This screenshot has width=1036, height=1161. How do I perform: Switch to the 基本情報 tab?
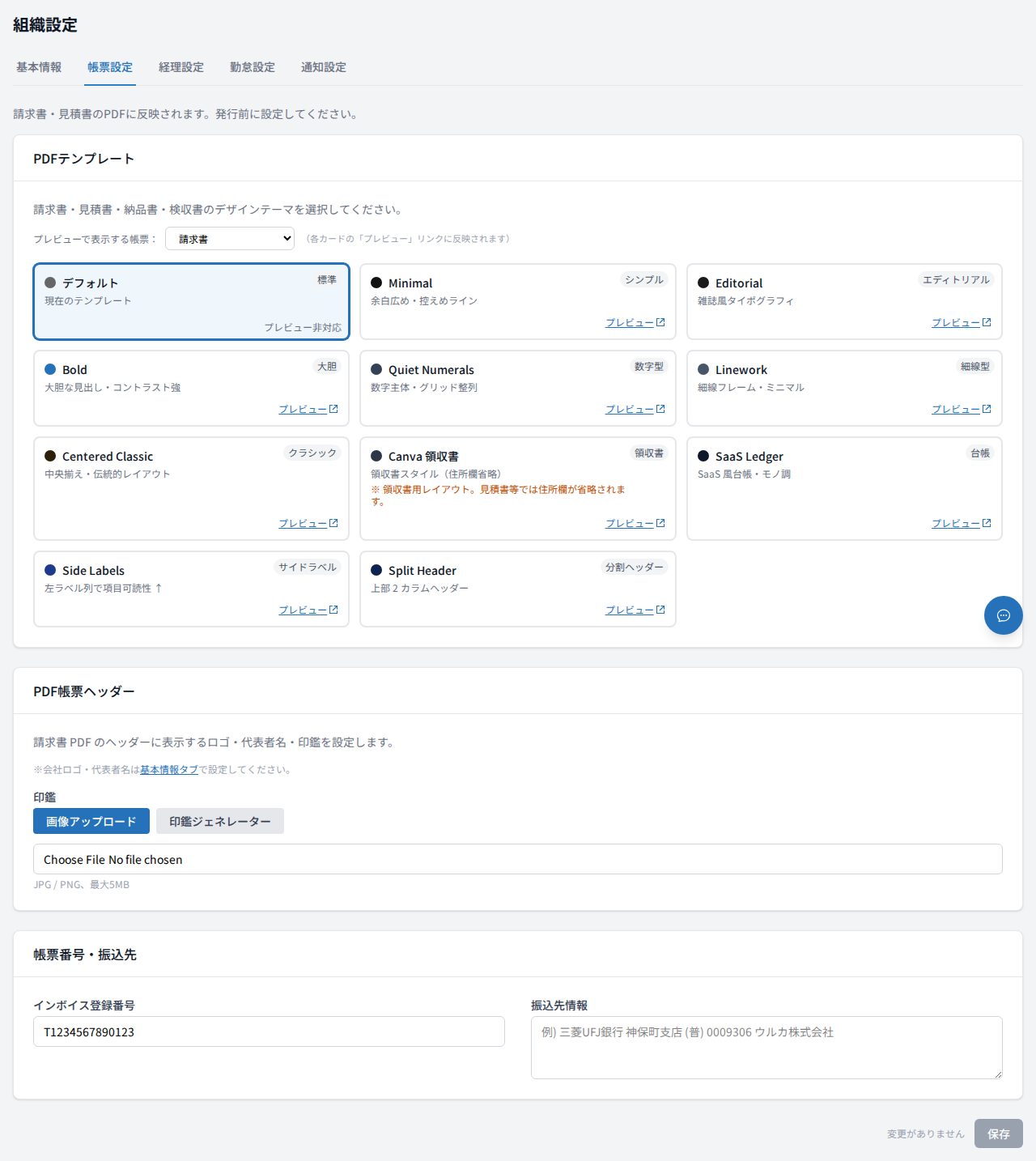tap(39, 67)
